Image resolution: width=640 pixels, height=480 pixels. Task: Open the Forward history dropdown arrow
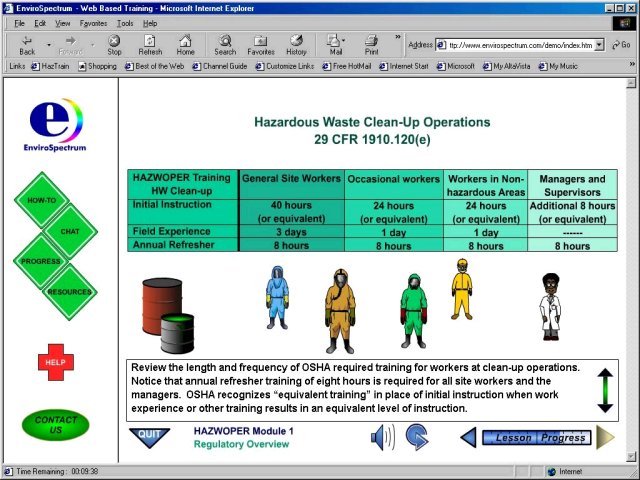pos(93,44)
